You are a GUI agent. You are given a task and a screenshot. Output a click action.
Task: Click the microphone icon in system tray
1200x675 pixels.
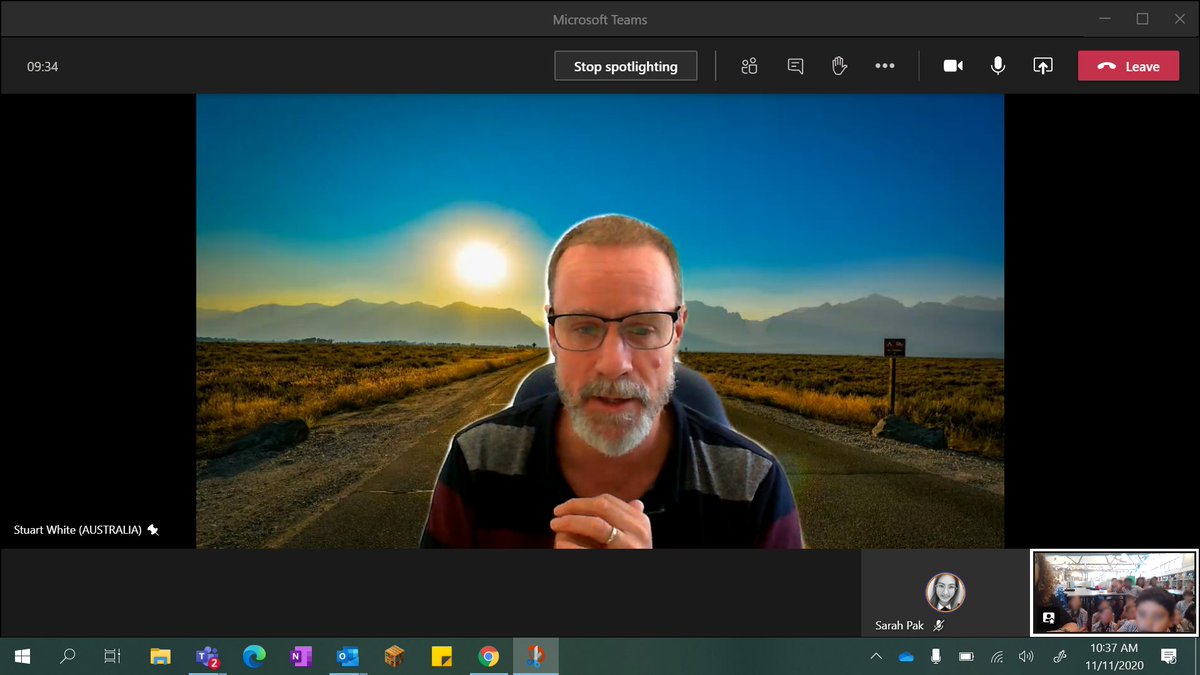[x=936, y=656]
